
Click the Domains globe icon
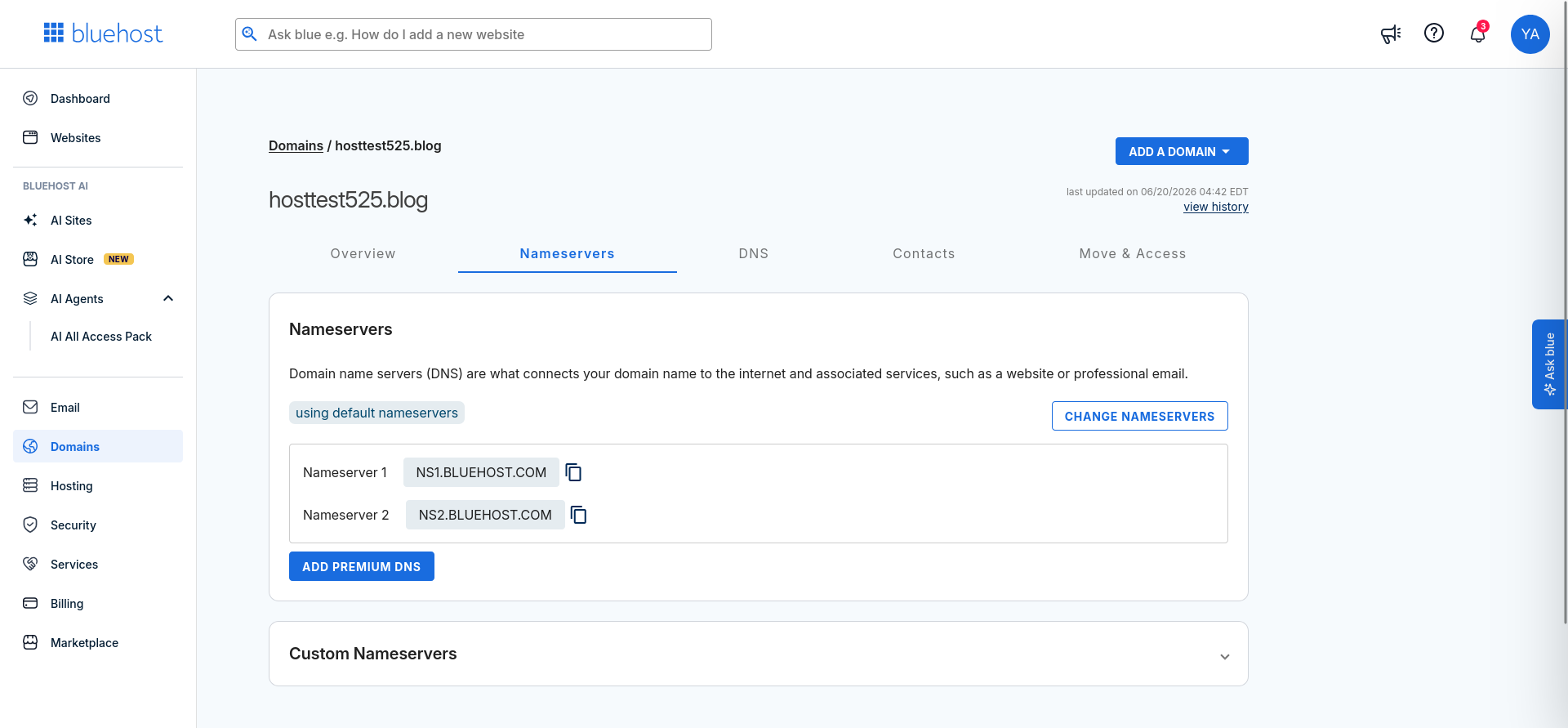pyautogui.click(x=30, y=446)
